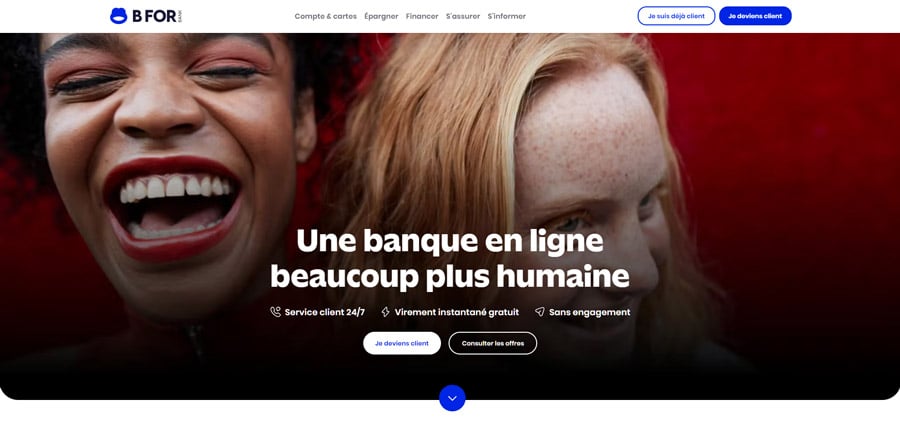Click the blue scroll-down chevron button
The width and height of the screenshot is (900, 431).
[452, 398]
